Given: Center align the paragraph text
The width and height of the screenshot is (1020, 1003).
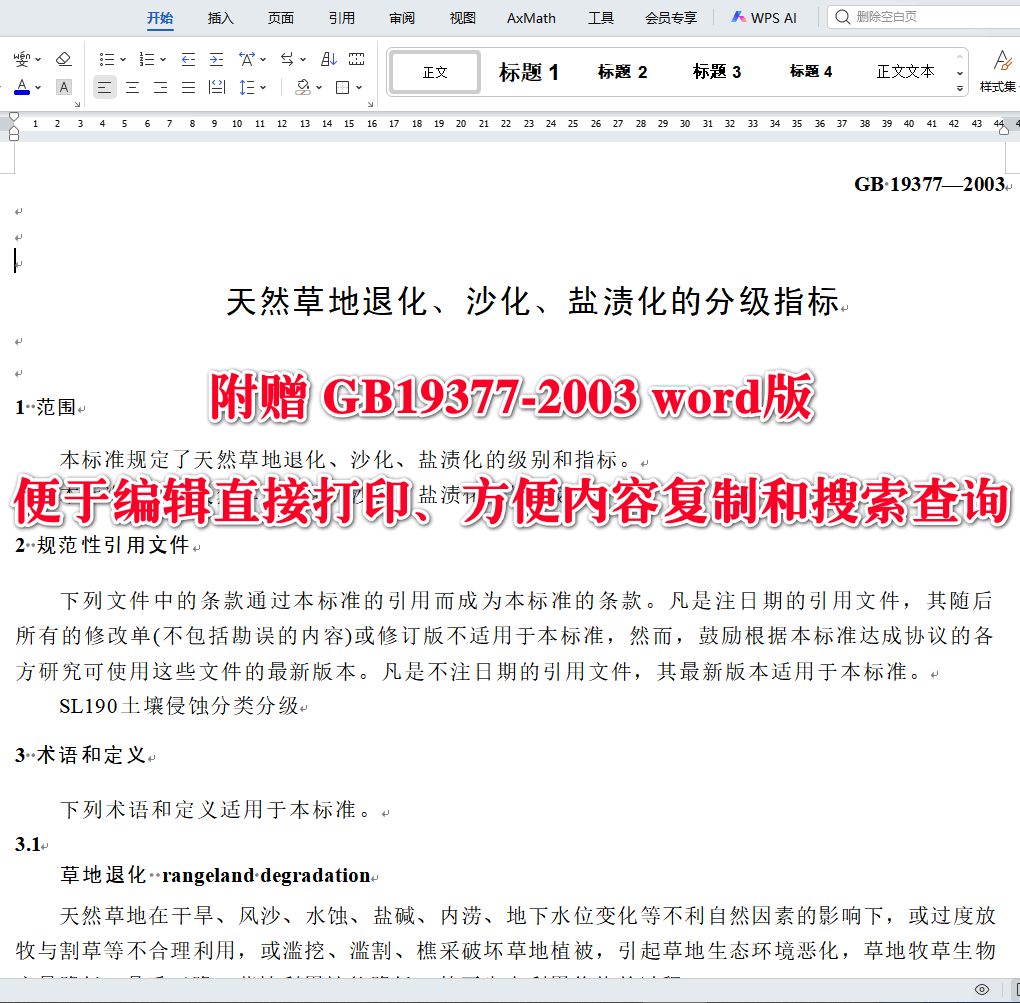Looking at the screenshot, I should click(131, 87).
